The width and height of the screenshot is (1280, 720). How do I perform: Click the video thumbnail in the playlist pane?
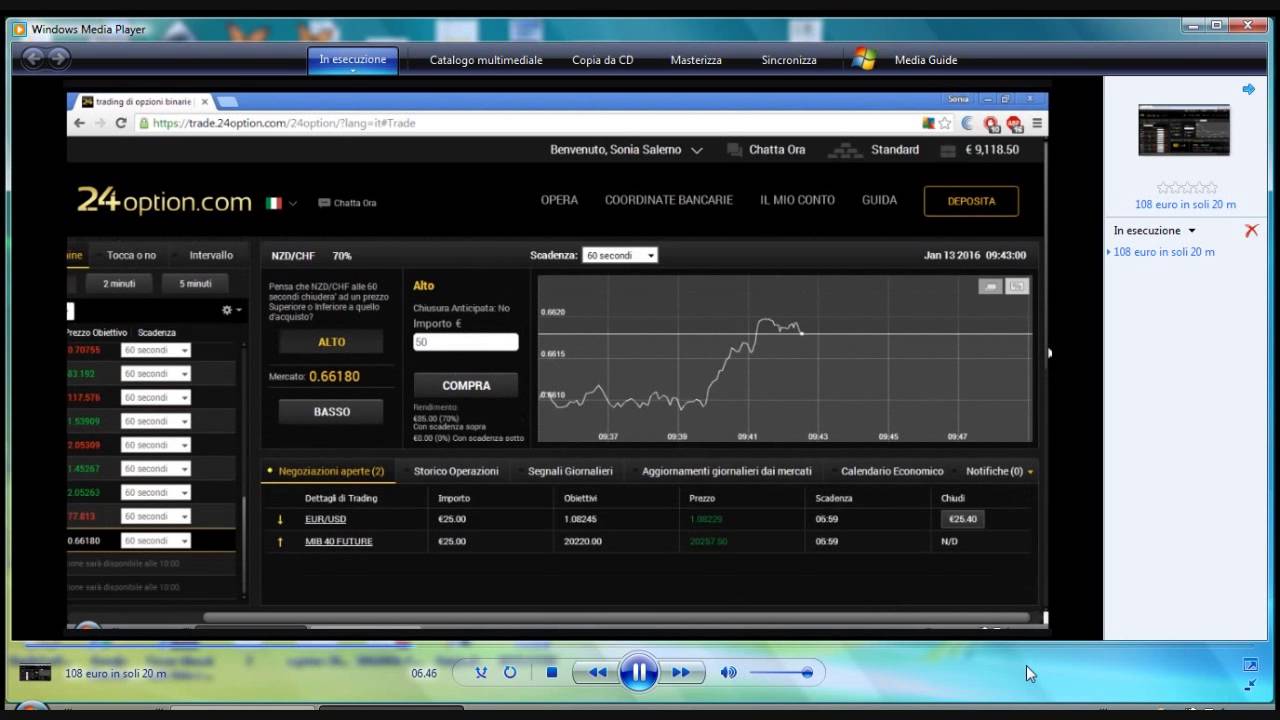1184,130
